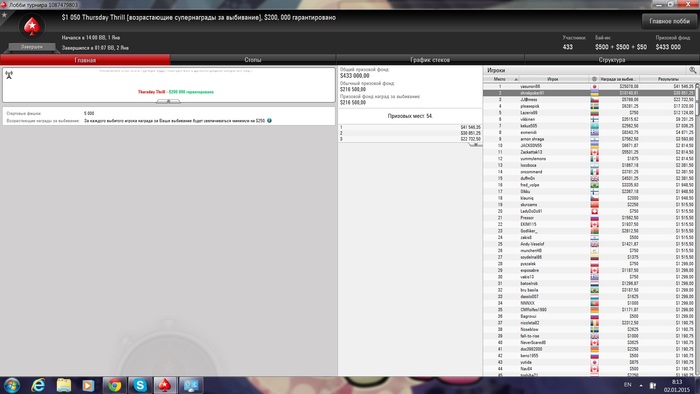The width and height of the screenshot is (700, 394).
Task: Sort by the Игрок column header
Action: coord(553,79)
